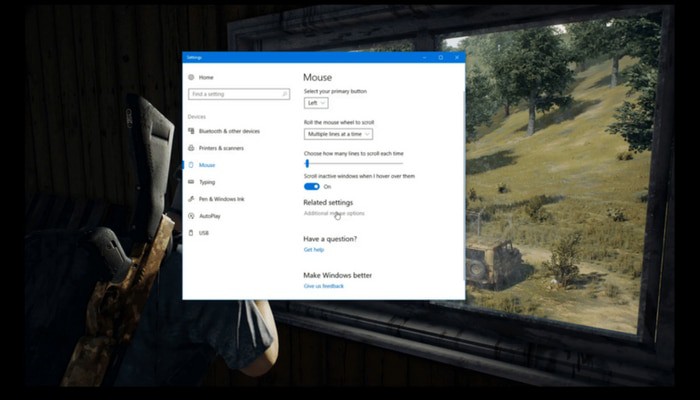Minimize the Settings window
The width and height of the screenshot is (700, 400).
425,57
